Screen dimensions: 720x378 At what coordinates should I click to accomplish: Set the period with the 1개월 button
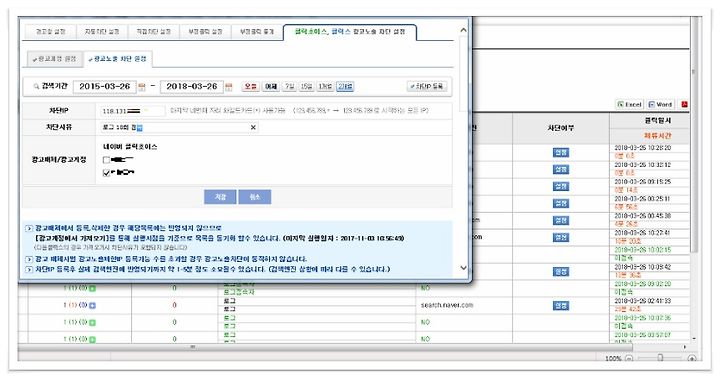pos(325,86)
